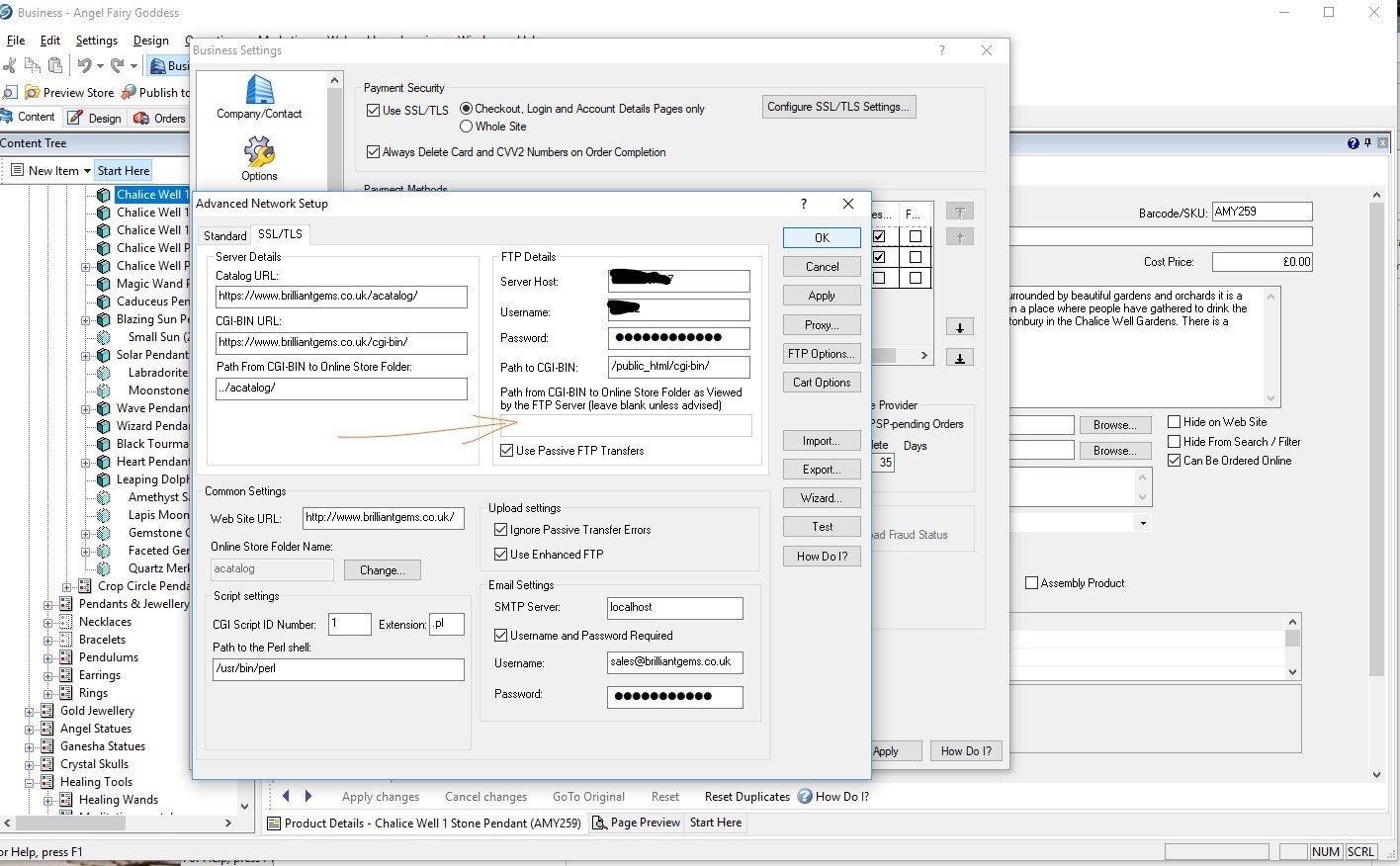
Task: Expand the Gold Jewellery tree node
Action: [x=30, y=711]
